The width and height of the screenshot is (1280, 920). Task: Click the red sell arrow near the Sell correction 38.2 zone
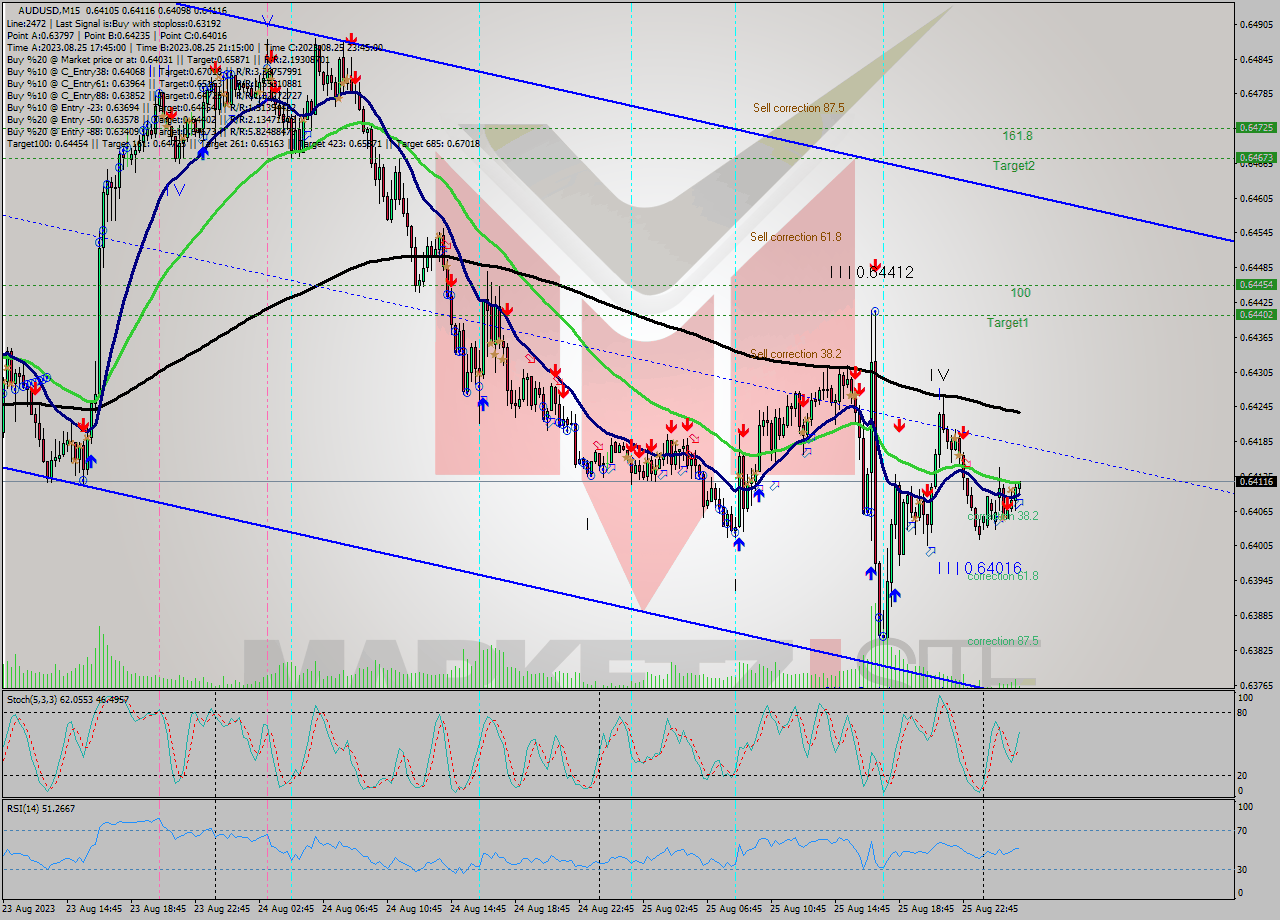click(858, 373)
